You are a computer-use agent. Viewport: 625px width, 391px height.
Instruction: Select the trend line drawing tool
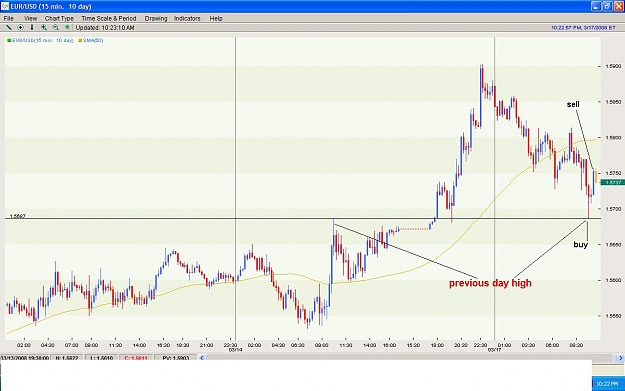pyautogui.click(x=8, y=28)
